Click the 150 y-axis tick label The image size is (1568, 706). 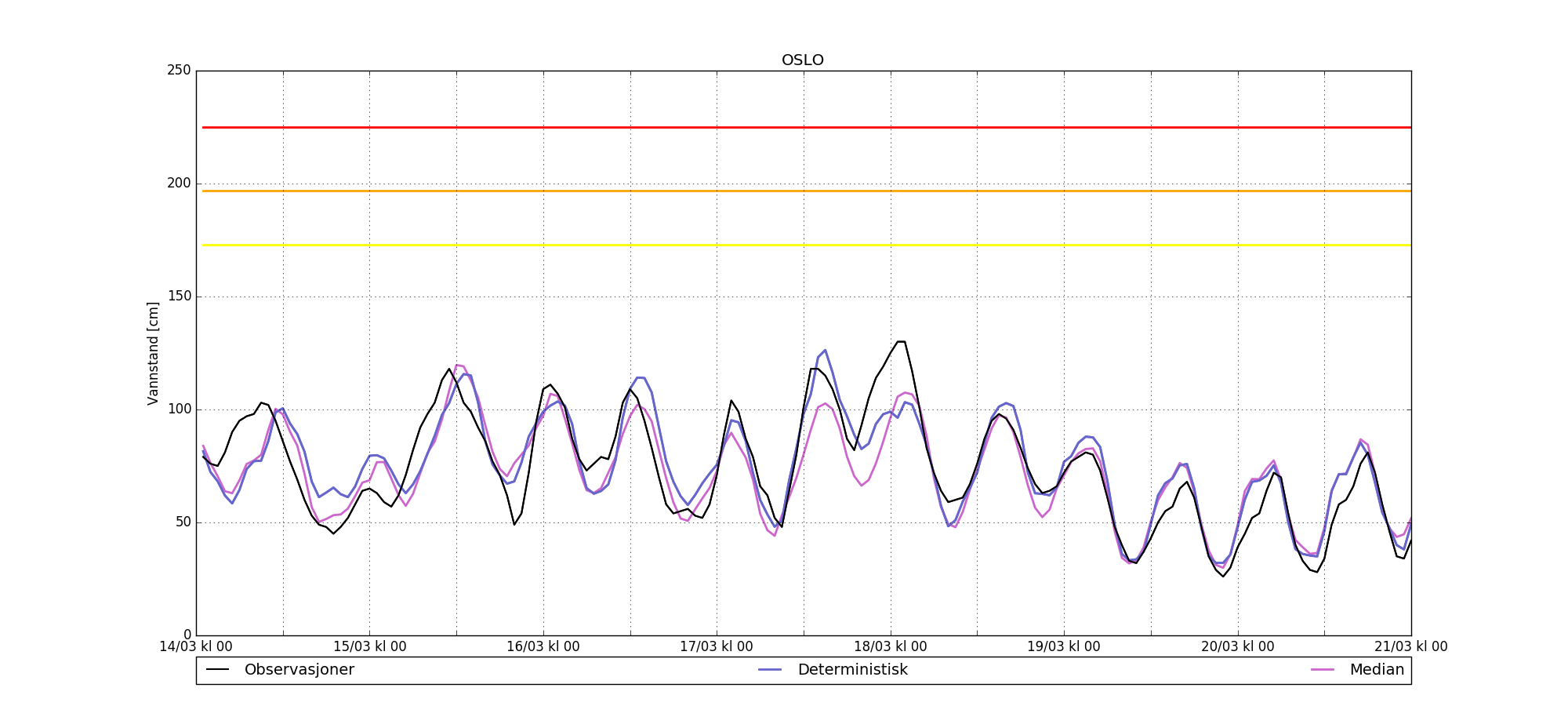(x=179, y=297)
